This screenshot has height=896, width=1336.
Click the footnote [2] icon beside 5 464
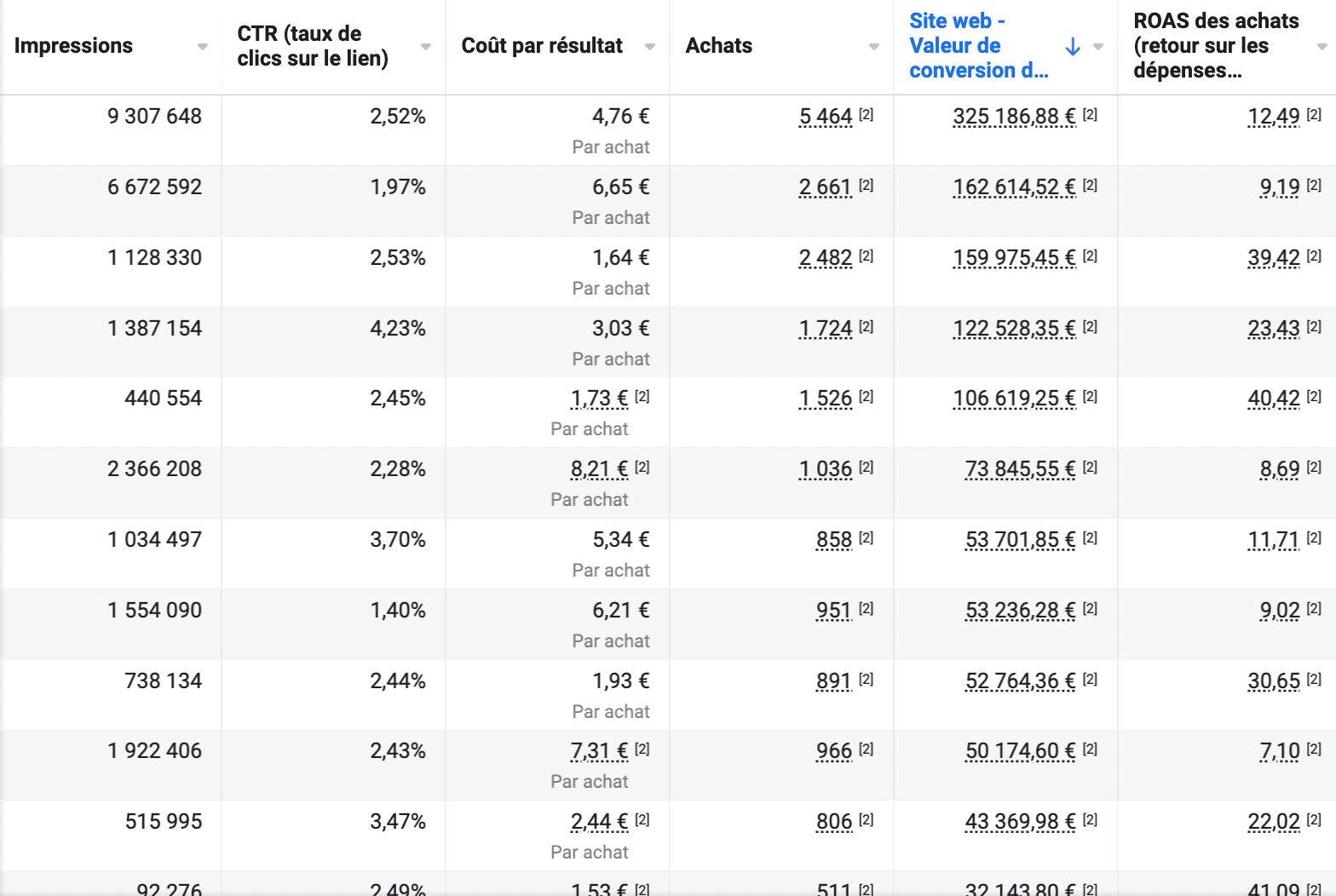pos(866,115)
